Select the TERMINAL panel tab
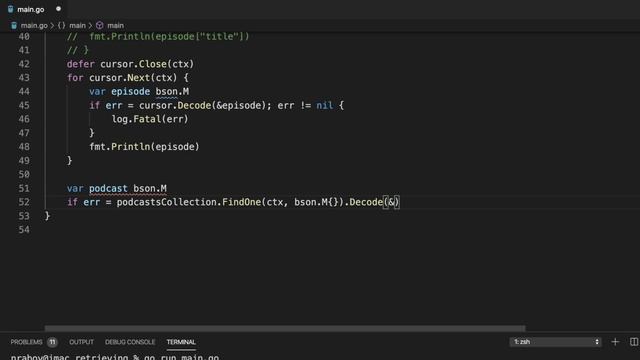This screenshot has height=360, width=640. point(181,342)
